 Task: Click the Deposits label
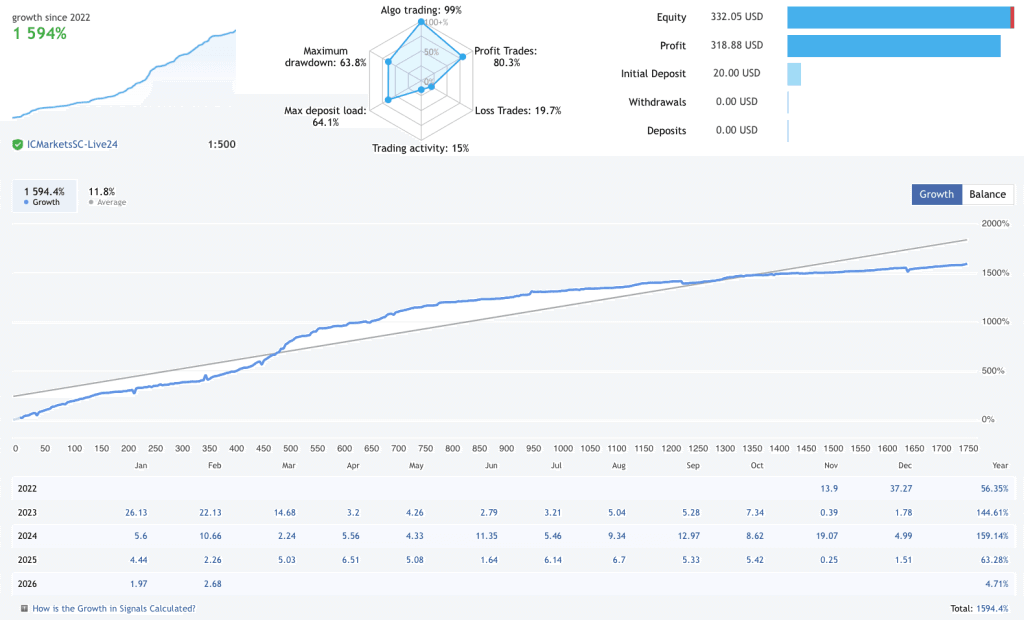pos(666,131)
